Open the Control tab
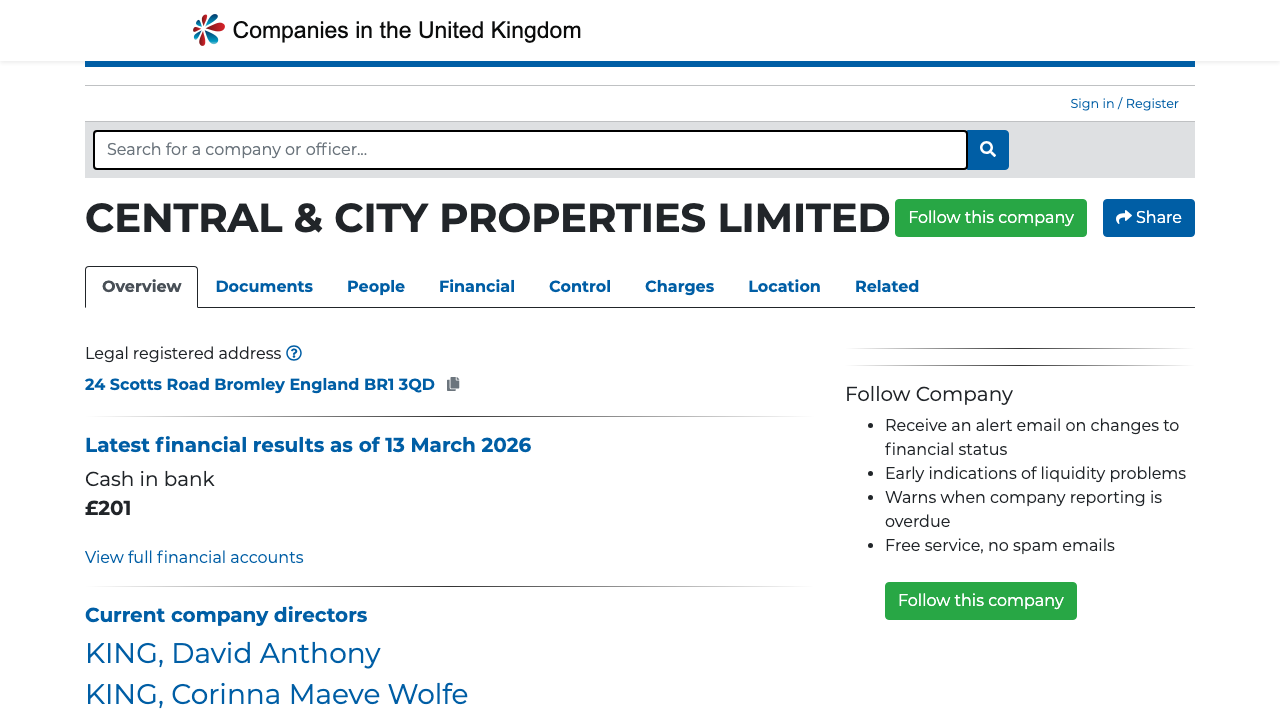 point(580,287)
